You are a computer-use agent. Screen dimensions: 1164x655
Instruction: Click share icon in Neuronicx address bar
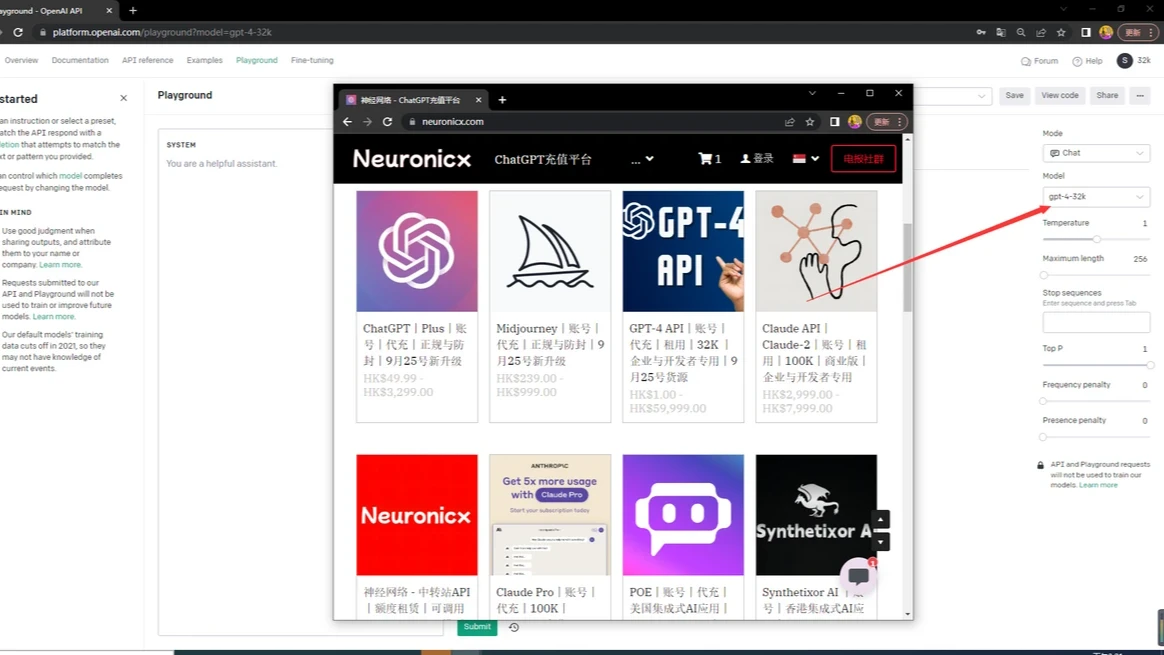[x=790, y=122]
